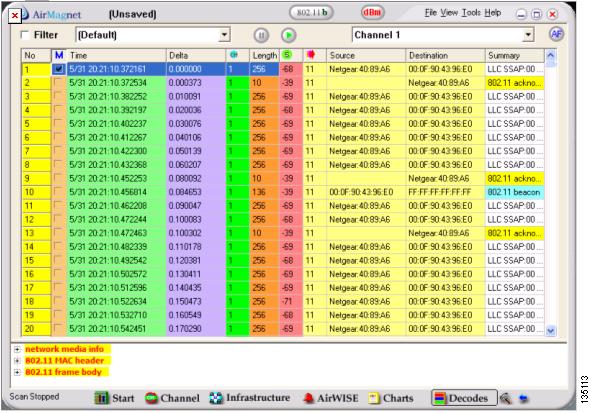Click the 802.11 ackno summary in row 13
This screenshot has width=591, height=413.
click(x=514, y=233)
